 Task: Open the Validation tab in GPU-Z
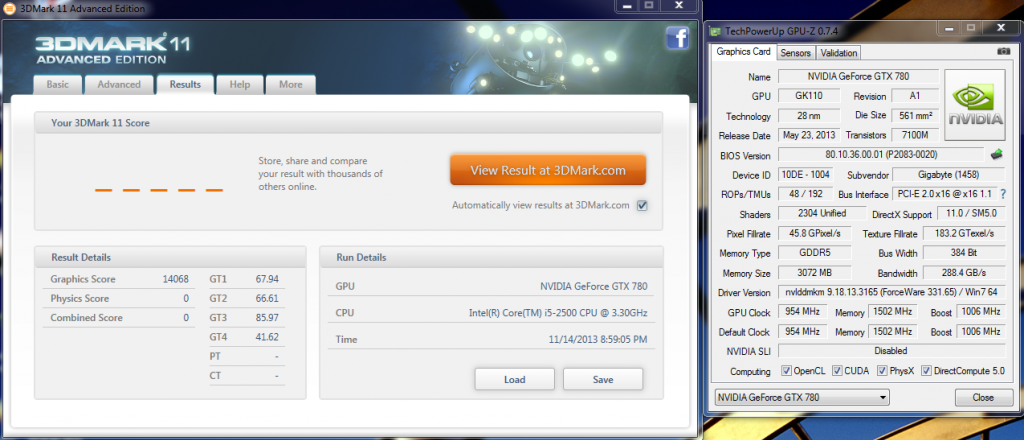(838, 53)
